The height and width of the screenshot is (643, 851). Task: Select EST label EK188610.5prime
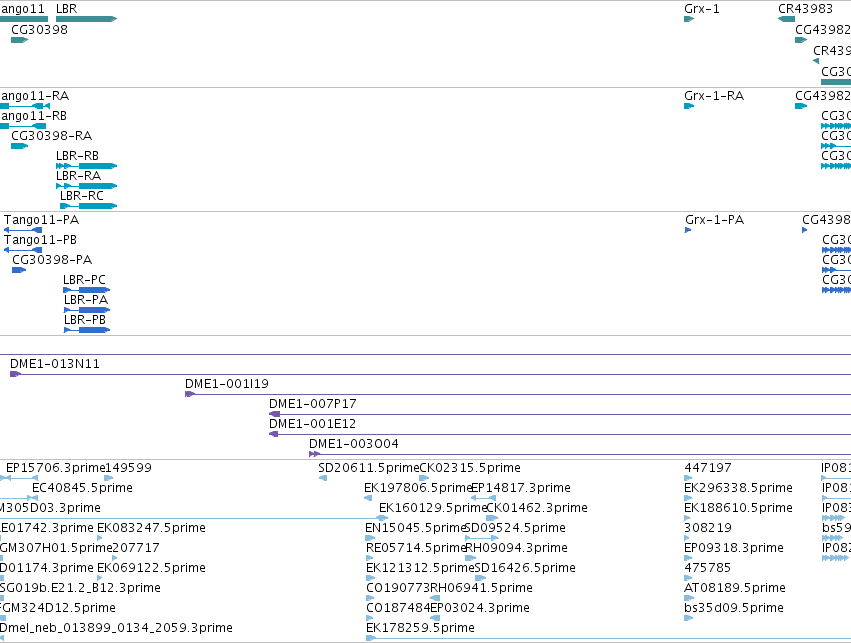point(738,508)
